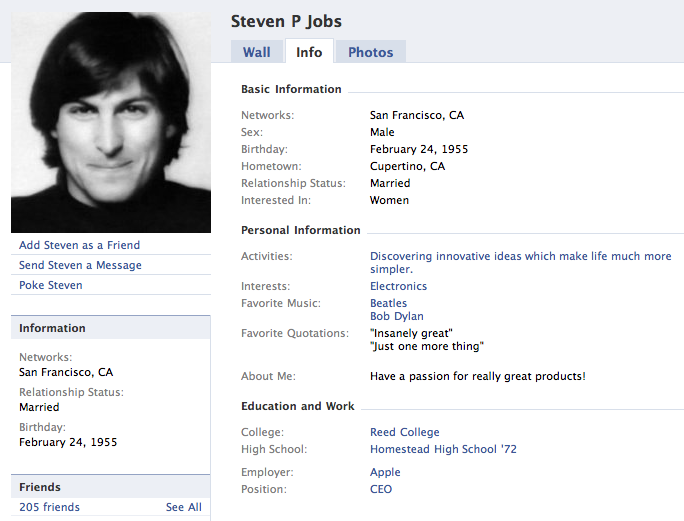Switch to the Wall tab
Image resolution: width=684 pixels, height=521 pixels.
click(x=257, y=53)
